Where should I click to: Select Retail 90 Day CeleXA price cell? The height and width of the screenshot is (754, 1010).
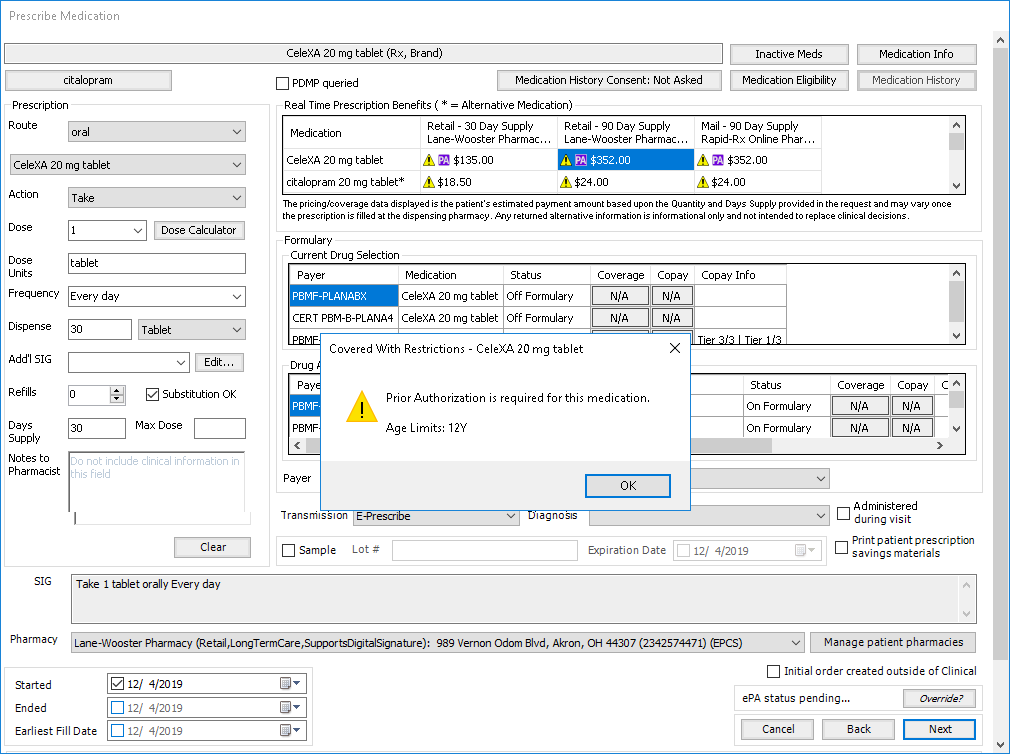tap(625, 160)
